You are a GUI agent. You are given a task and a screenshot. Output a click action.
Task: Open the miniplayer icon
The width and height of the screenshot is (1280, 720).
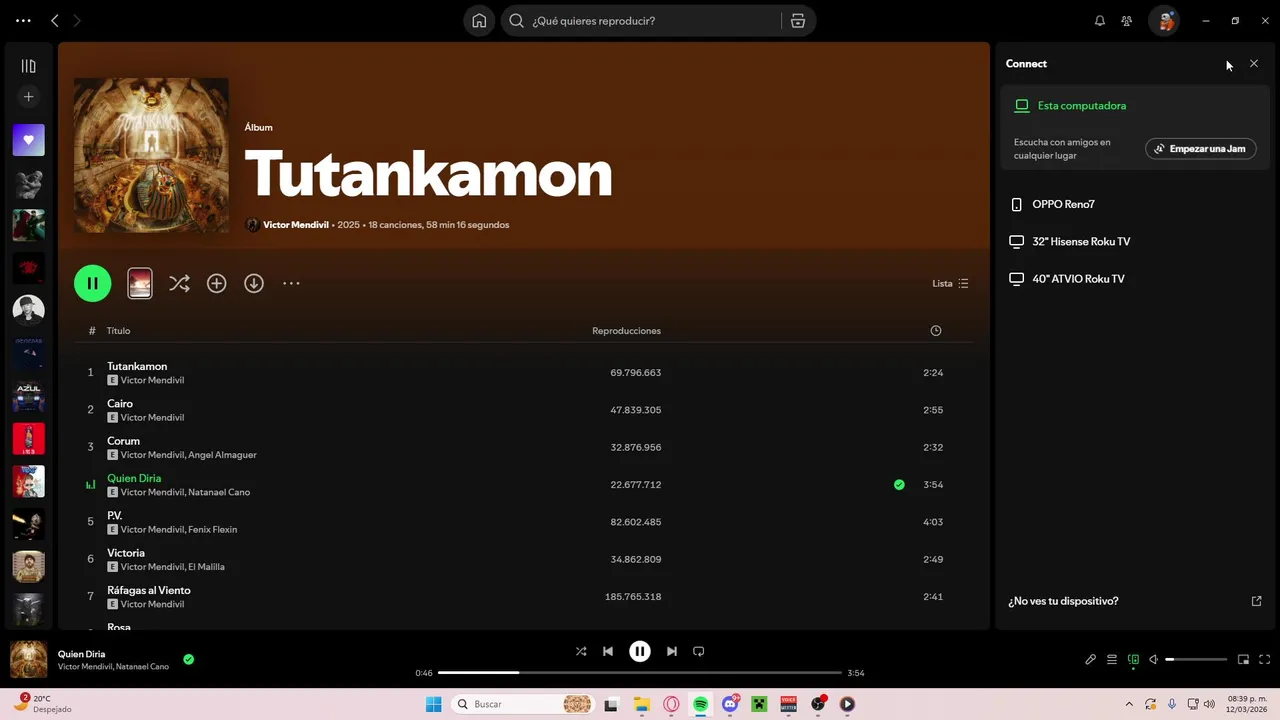(1244, 660)
